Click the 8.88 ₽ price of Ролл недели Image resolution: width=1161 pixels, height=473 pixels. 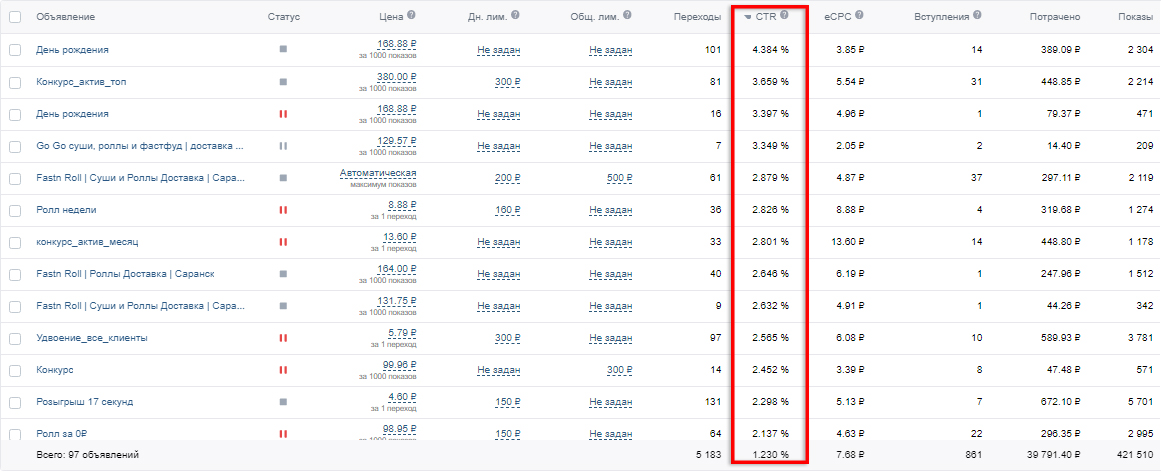(x=402, y=204)
